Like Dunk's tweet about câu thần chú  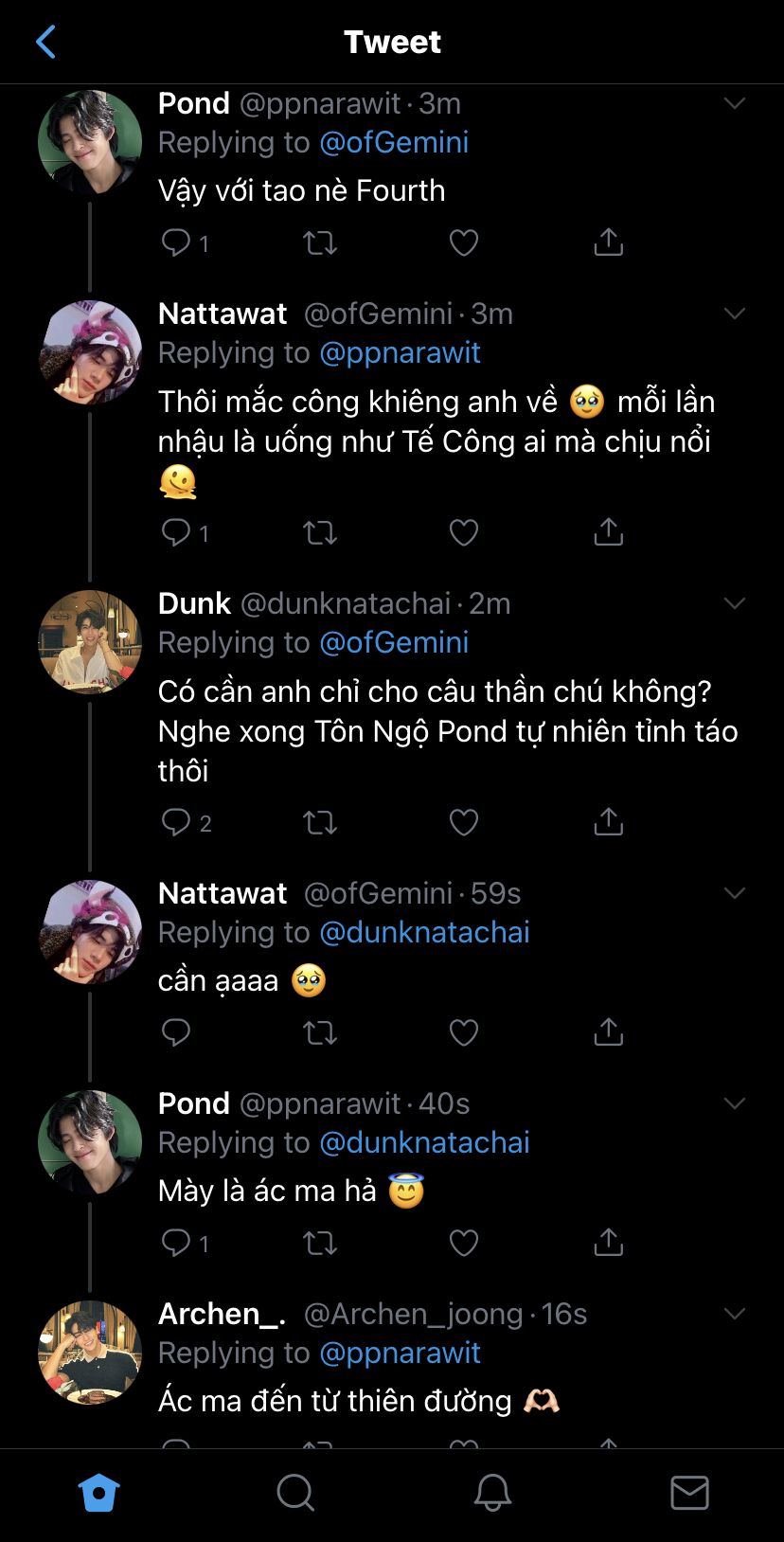(463, 822)
